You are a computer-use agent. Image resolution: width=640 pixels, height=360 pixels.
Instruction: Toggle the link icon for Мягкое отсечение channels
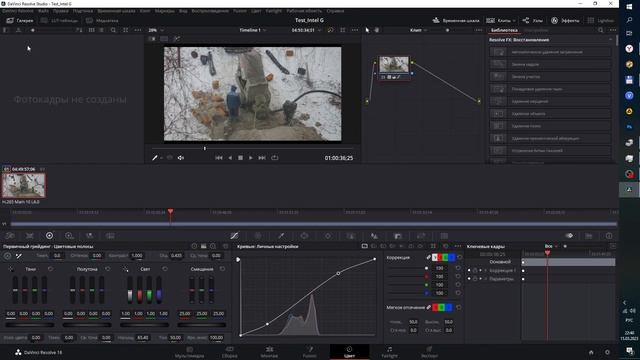tap(429, 307)
